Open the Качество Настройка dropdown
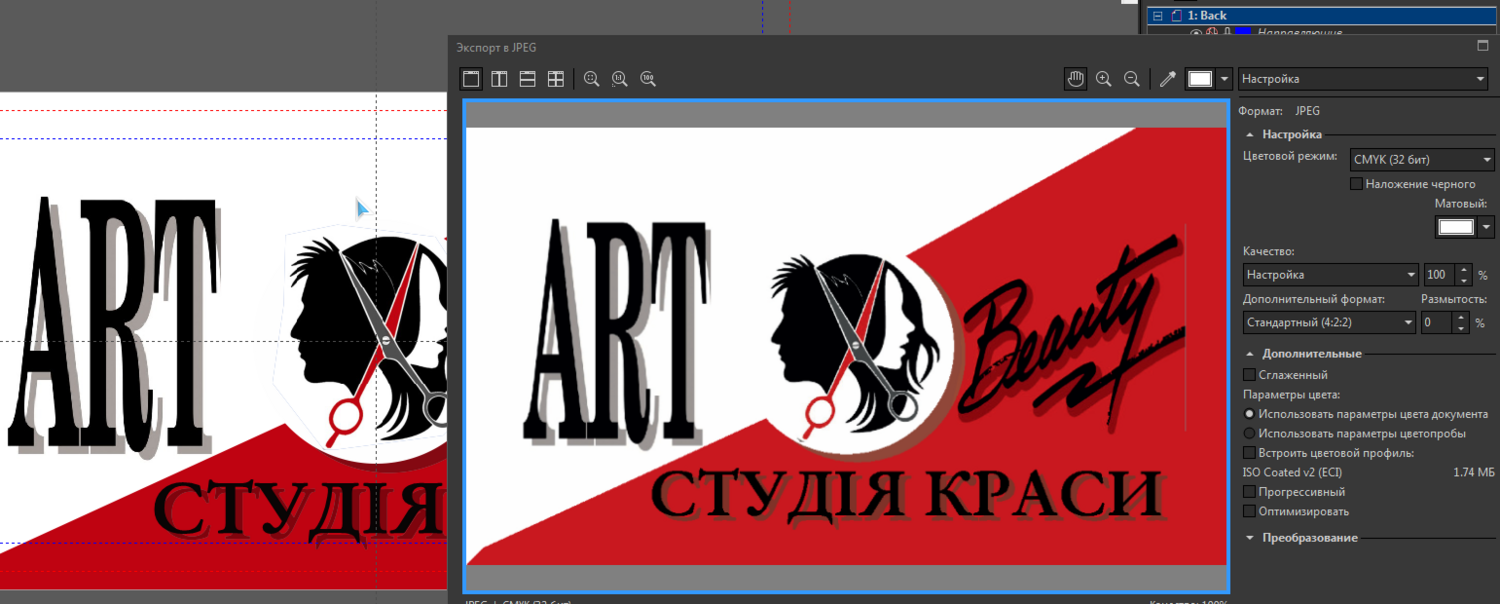 [x=1330, y=274]
